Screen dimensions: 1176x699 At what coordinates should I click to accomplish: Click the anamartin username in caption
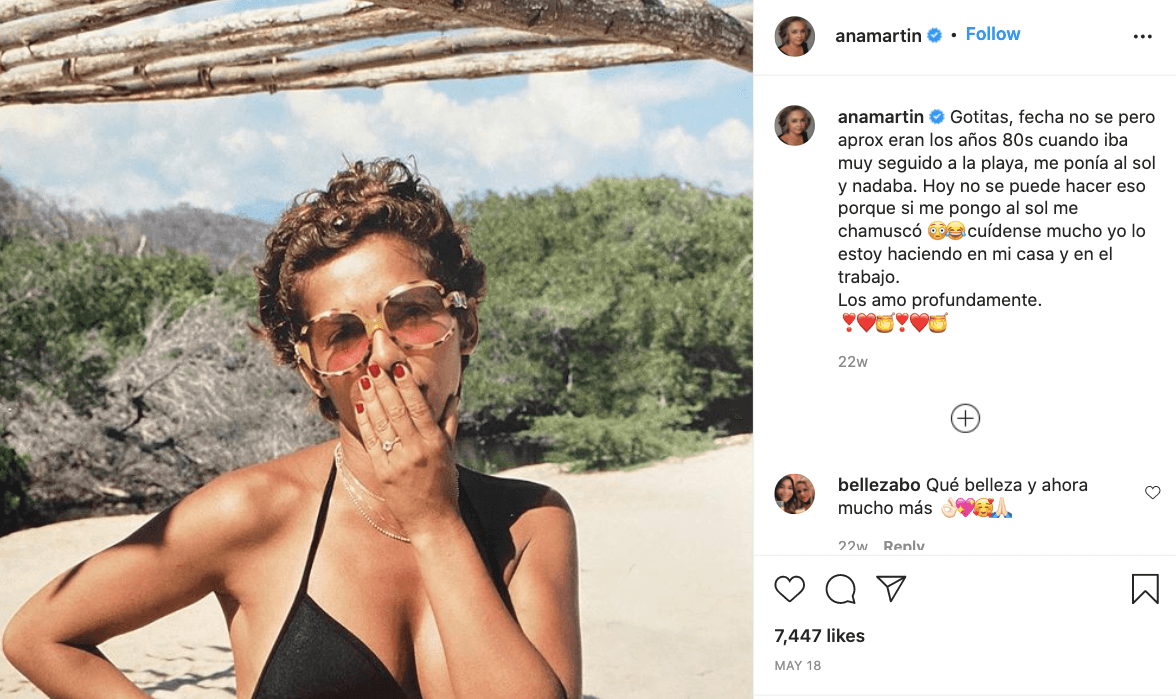click(880, 116)
